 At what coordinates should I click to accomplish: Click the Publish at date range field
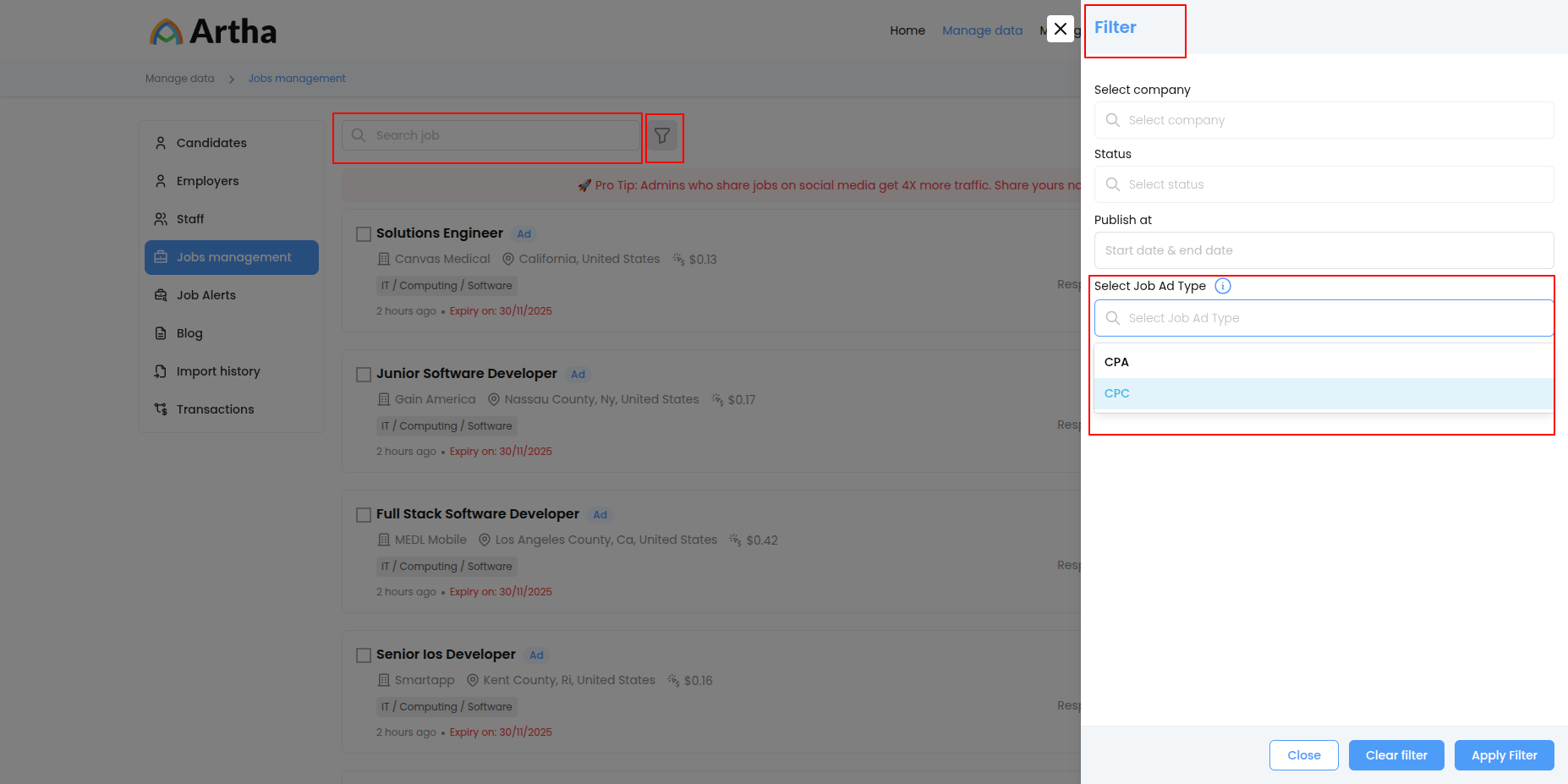coord(1324,250)
